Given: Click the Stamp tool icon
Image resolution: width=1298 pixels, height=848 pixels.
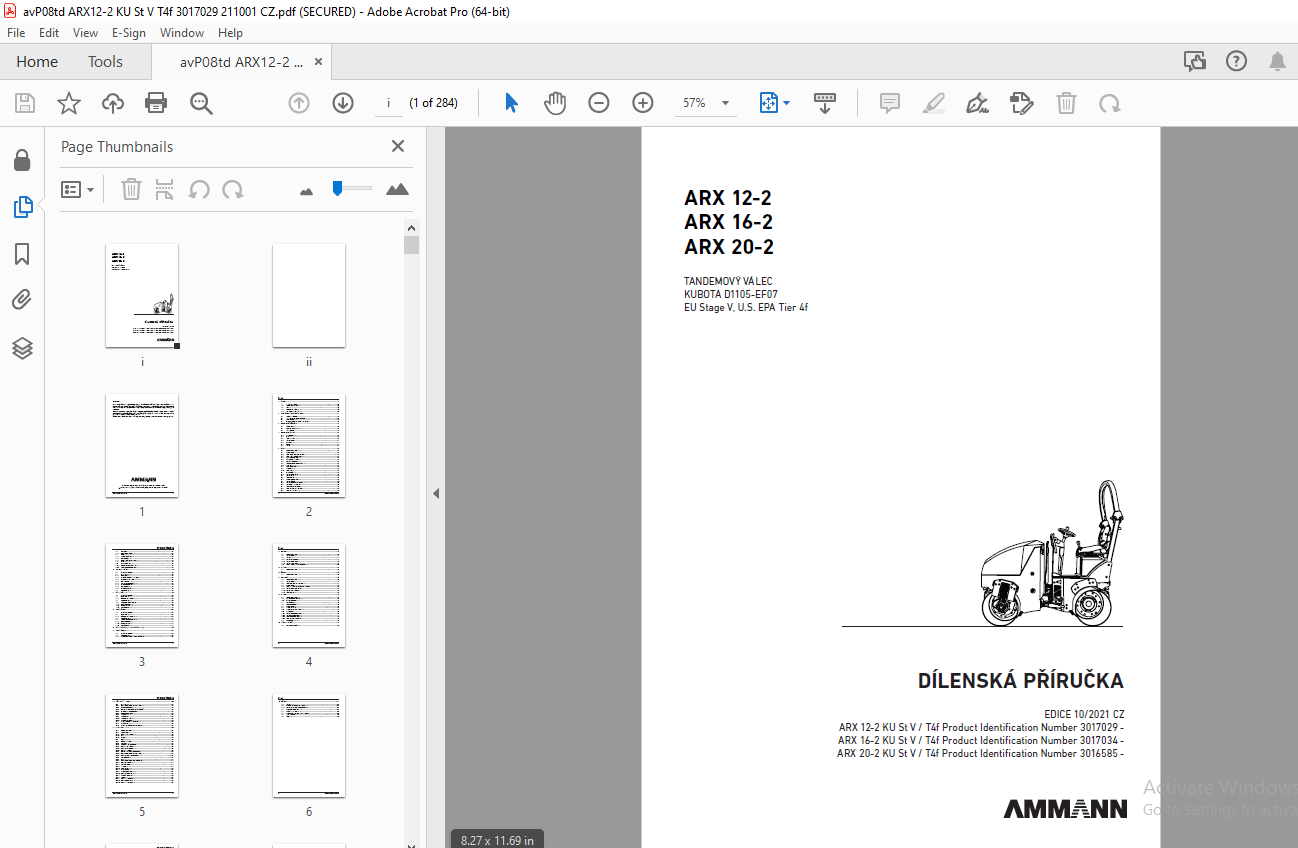Looking at the screenshot, I should point(1021,103).
